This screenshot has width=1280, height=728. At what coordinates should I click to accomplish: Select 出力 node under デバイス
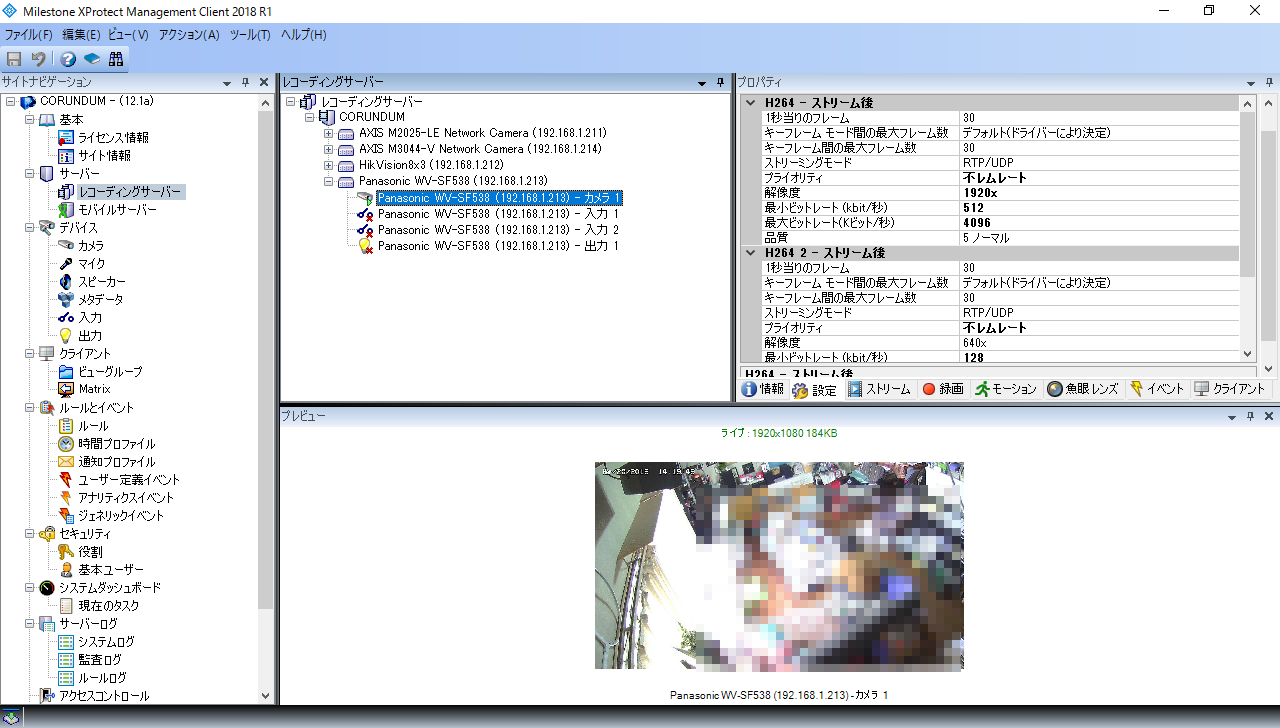[x=90, y=336]
